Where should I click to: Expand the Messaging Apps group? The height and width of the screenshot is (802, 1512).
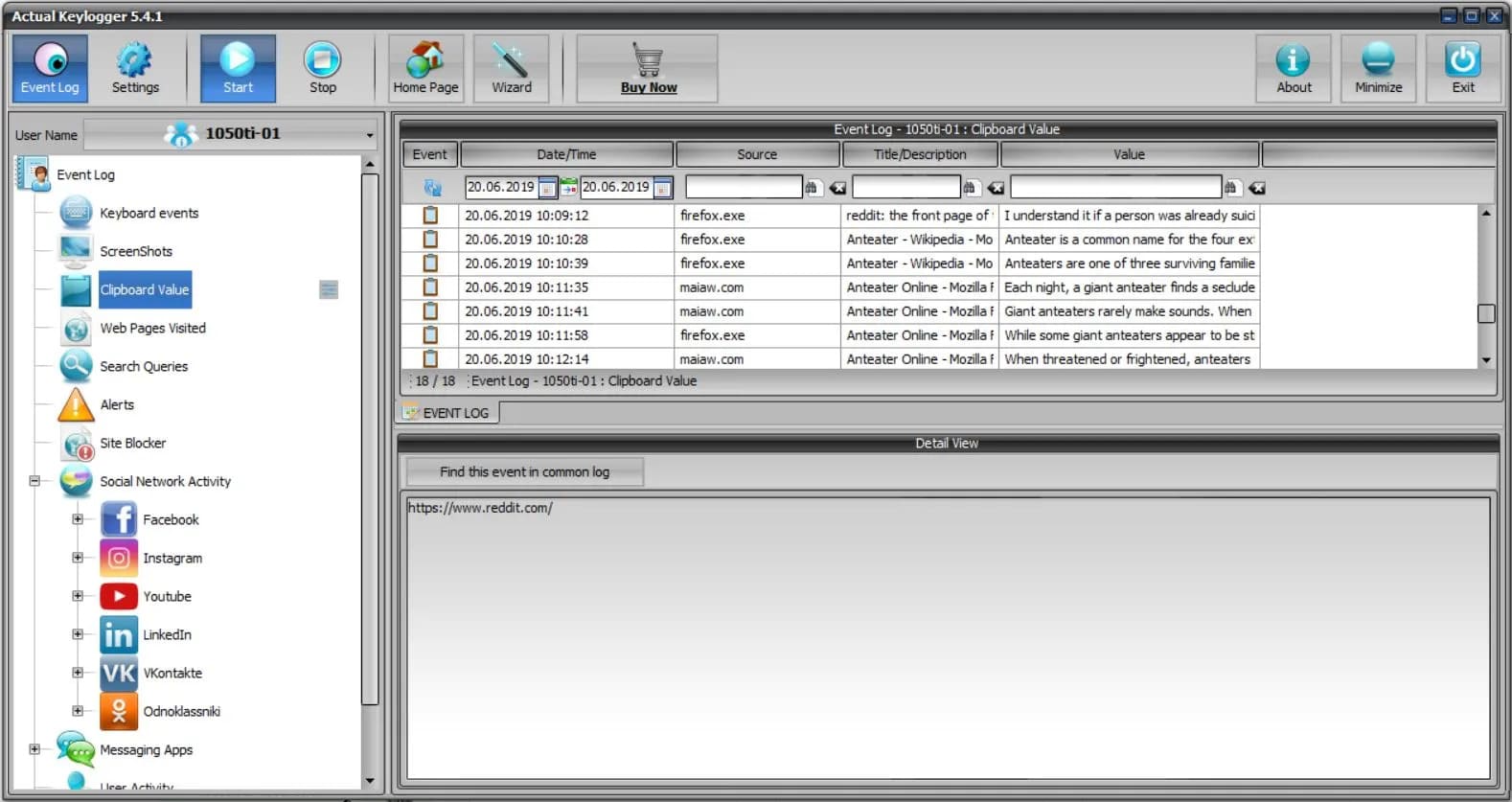tap(34, 749)
